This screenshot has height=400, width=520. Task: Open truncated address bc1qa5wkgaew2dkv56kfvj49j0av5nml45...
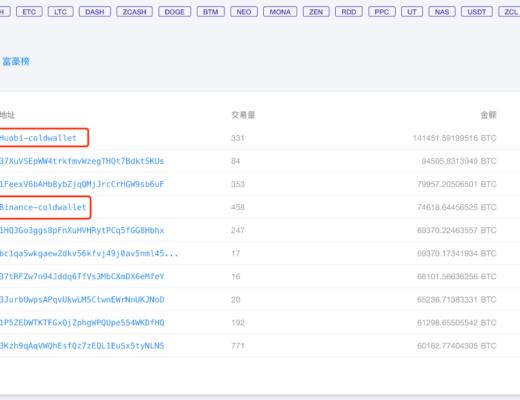click(89, 253)
